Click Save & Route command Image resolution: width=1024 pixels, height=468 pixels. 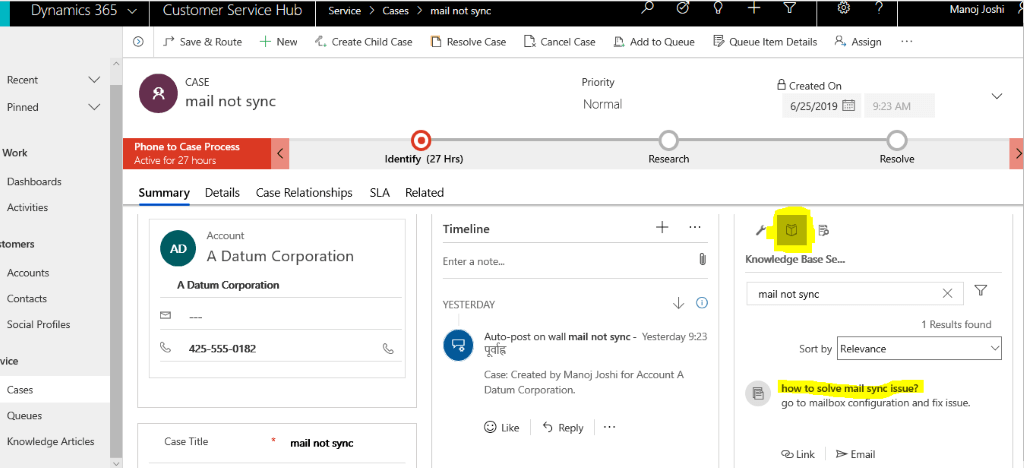pyautogui.click(x=202, y=42)
